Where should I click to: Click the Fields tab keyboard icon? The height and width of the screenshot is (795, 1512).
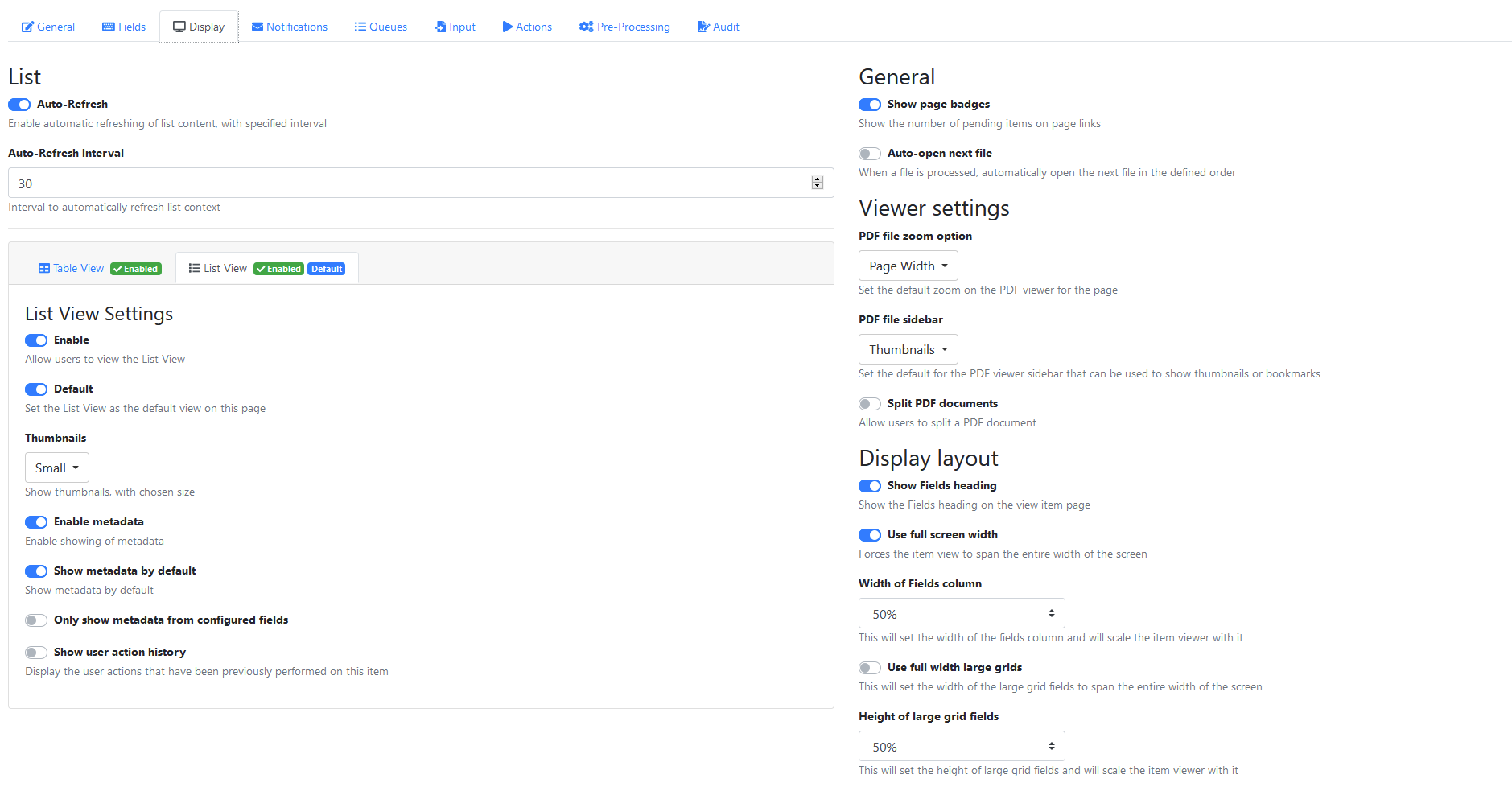(109, 27)
